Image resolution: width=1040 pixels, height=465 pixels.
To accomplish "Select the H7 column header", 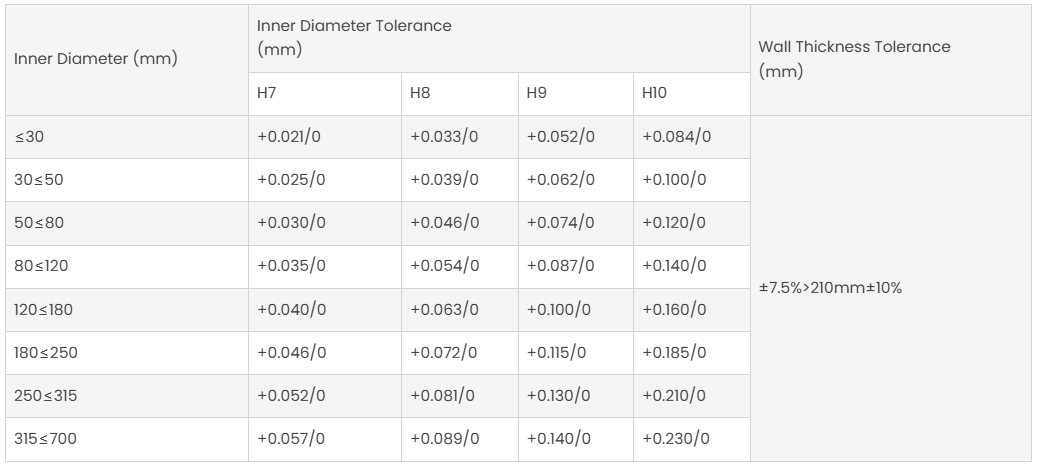I will tap(267, 93).
